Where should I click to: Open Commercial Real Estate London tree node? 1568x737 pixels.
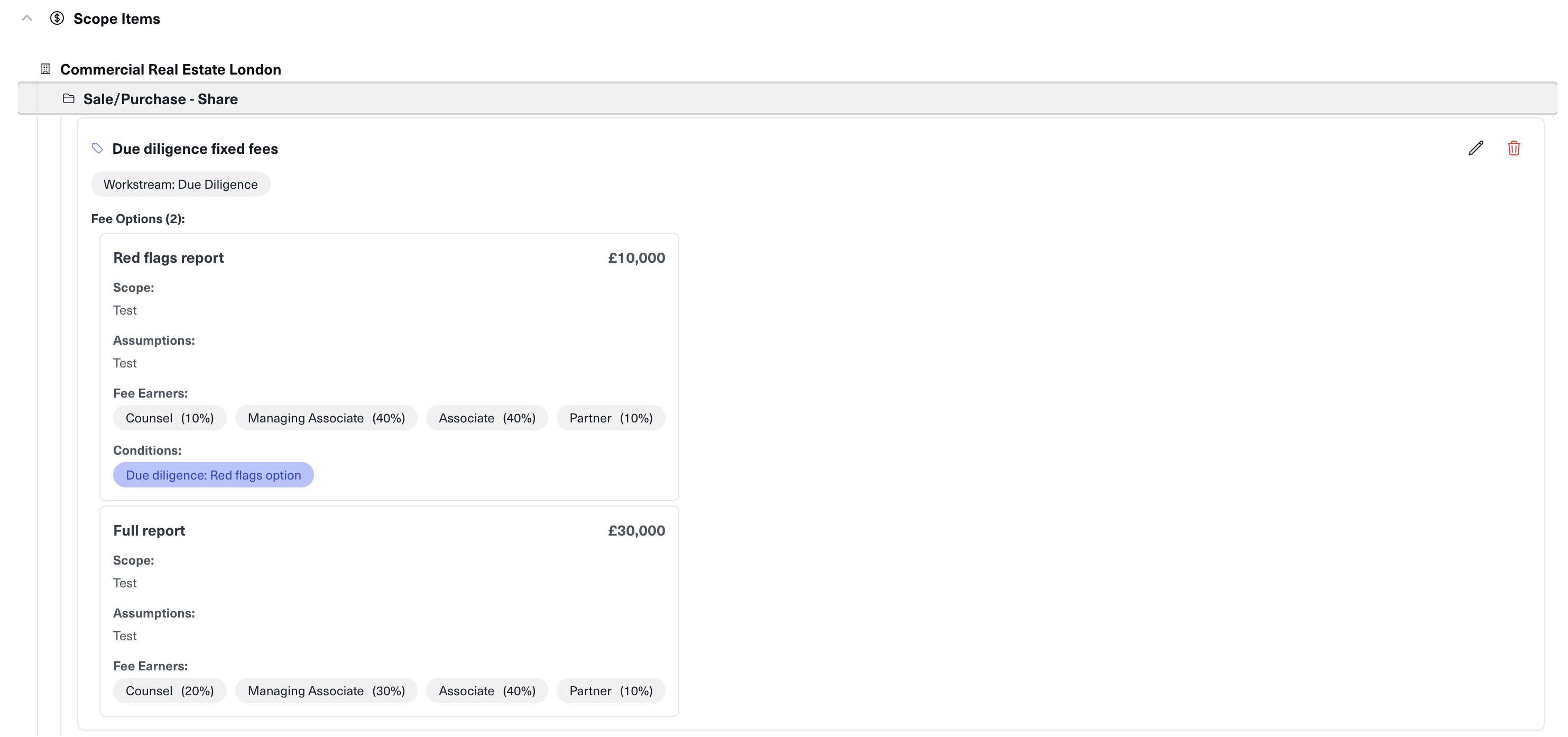[170, 69]
